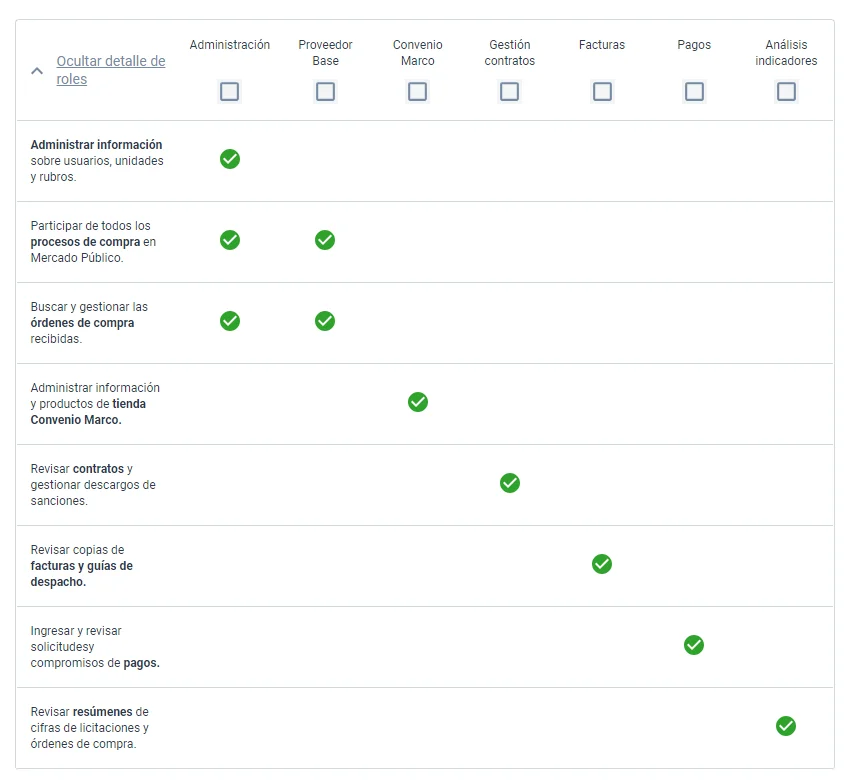Select the Convenio Marco role checkbox
Screen dimensions: 844x782
coord(418,92)
